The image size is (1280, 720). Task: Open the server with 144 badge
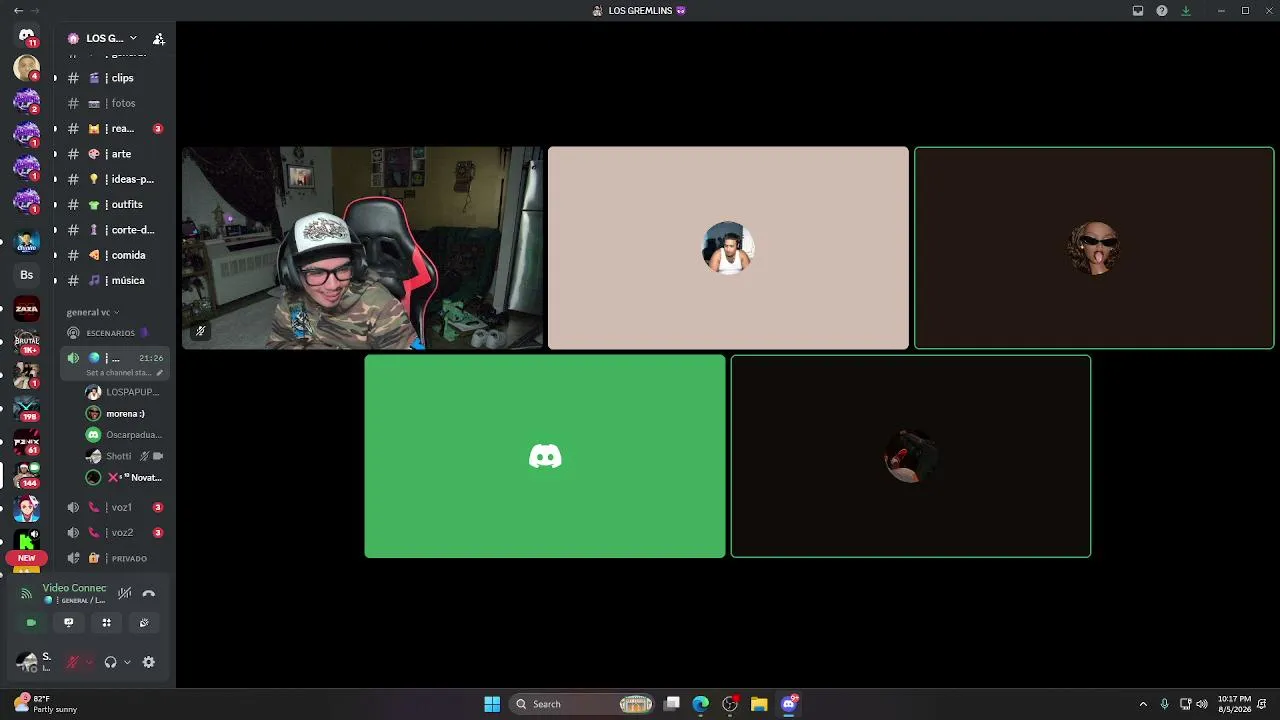pyautogui.click(x=27, y=475)
